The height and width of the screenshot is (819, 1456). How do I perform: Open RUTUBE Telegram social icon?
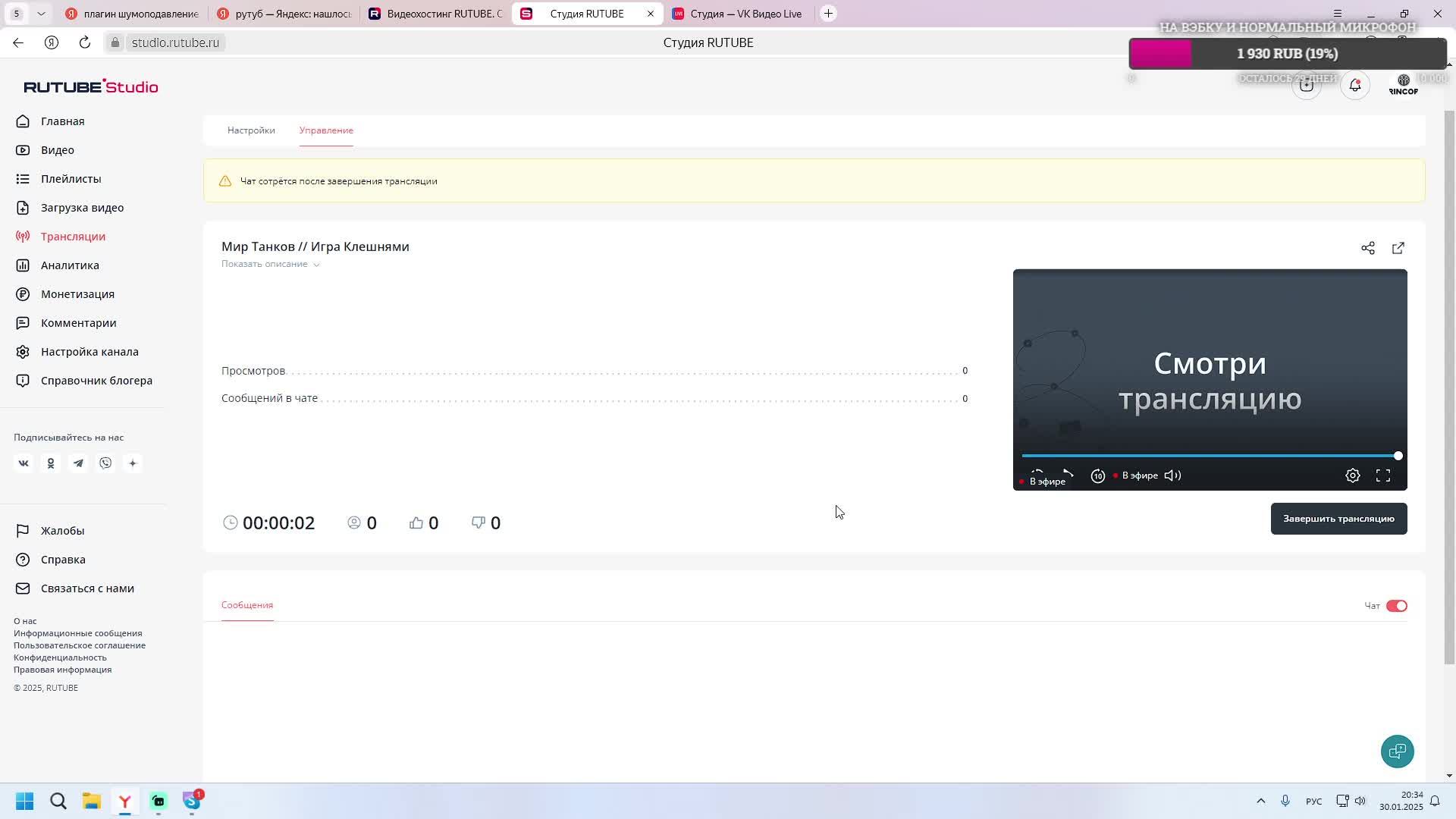[x=78, y=463]
